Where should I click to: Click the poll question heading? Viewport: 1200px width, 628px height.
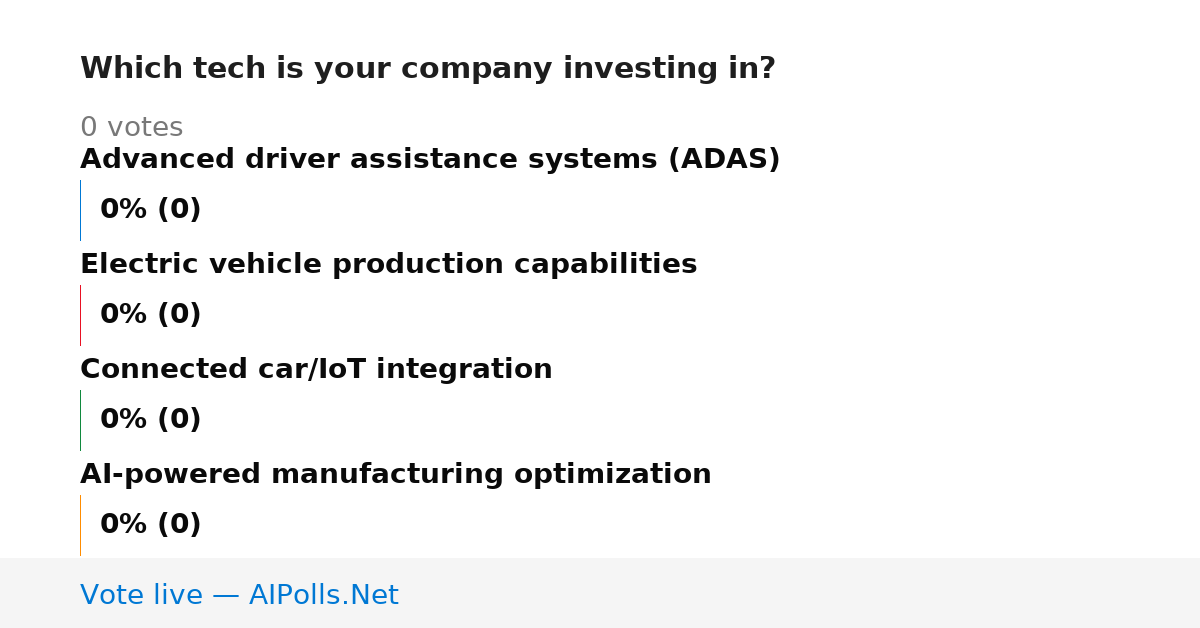click(x=427, y=69)
